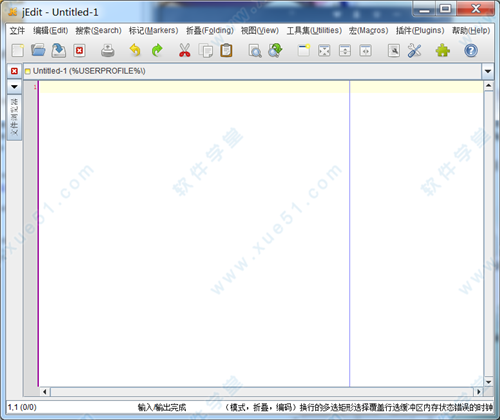Expand the buffer switcher dropdown arrow
Screen dimensions: 500x420
click(488, 71)
